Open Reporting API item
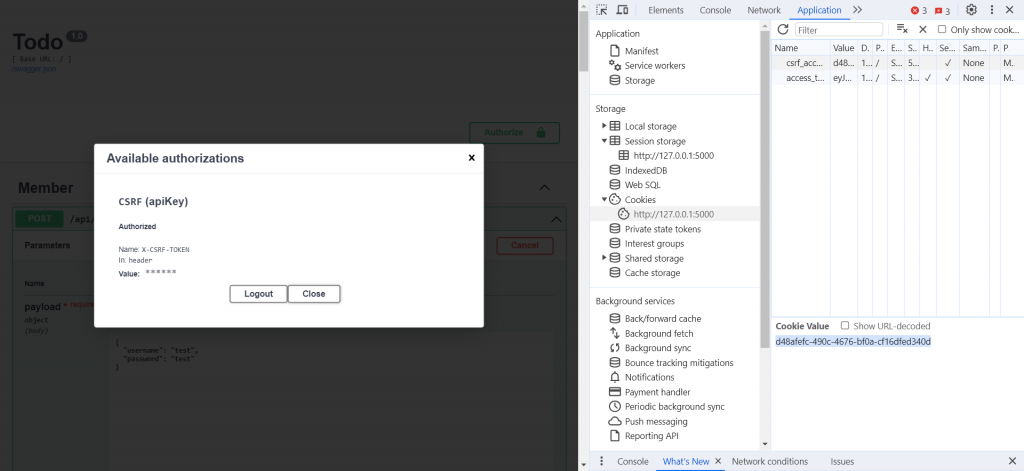The width and height of the screenshot is (1024, 471). point(652,436)
